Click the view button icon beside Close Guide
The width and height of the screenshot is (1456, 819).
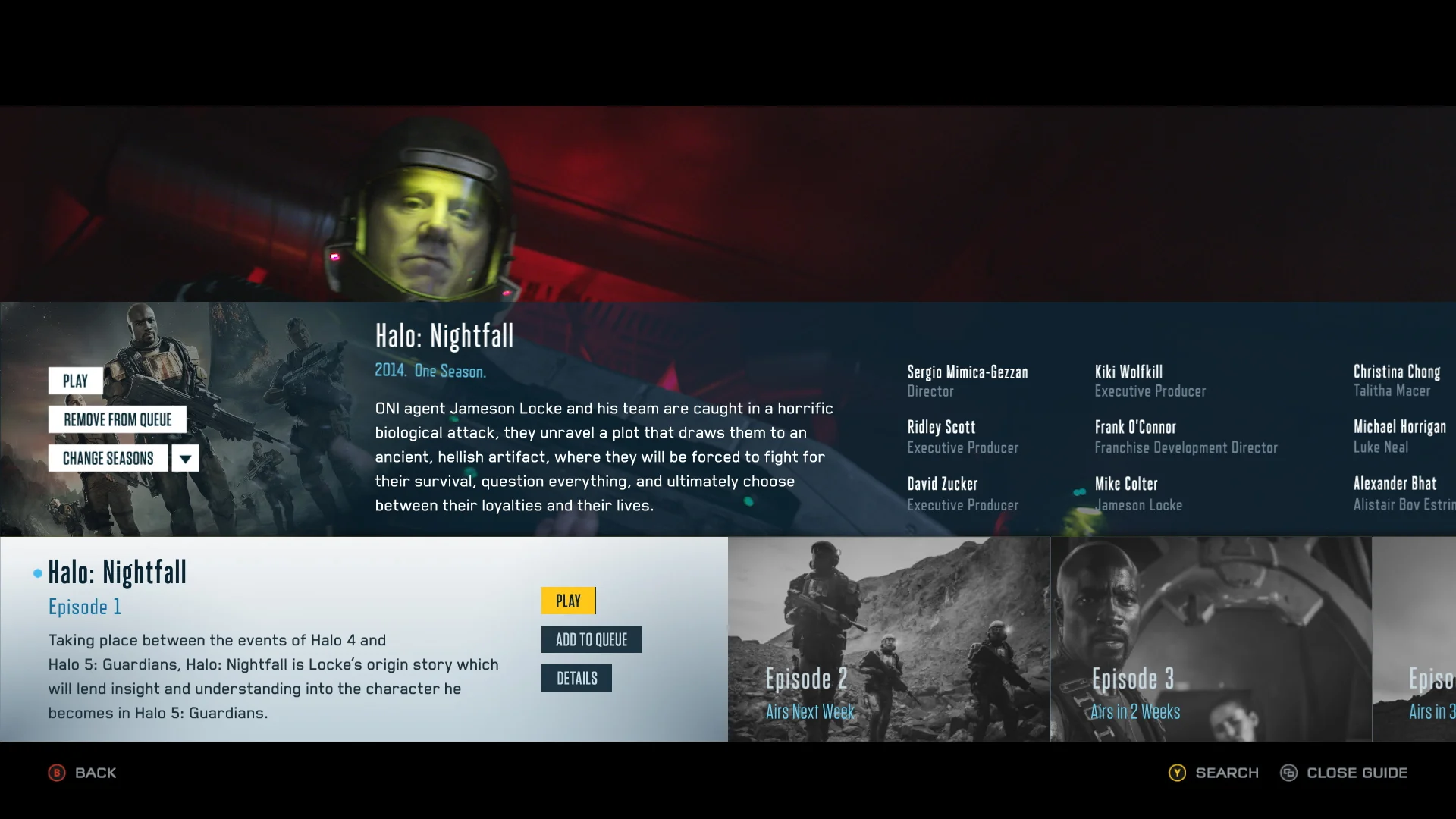1288,773
